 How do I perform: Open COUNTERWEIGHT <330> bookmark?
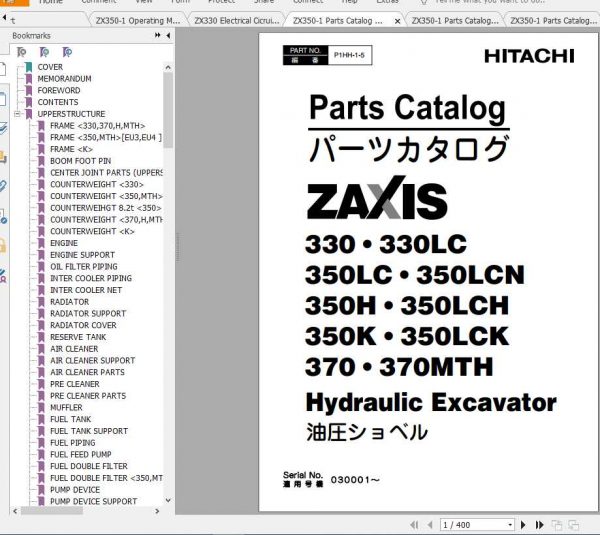coord(97,184)
